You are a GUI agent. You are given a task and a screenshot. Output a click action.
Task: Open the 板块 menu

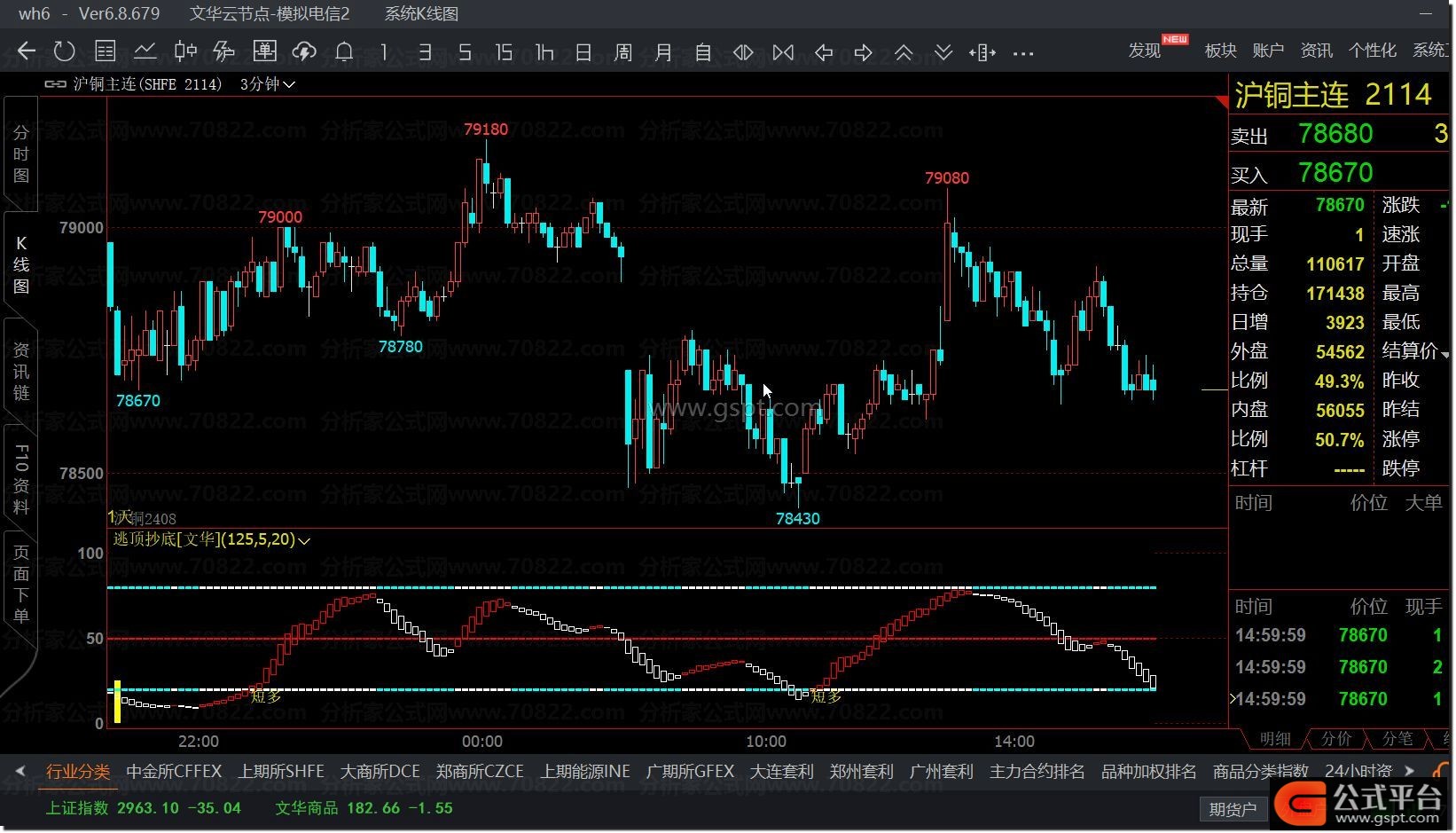(x=1221, y=51)
